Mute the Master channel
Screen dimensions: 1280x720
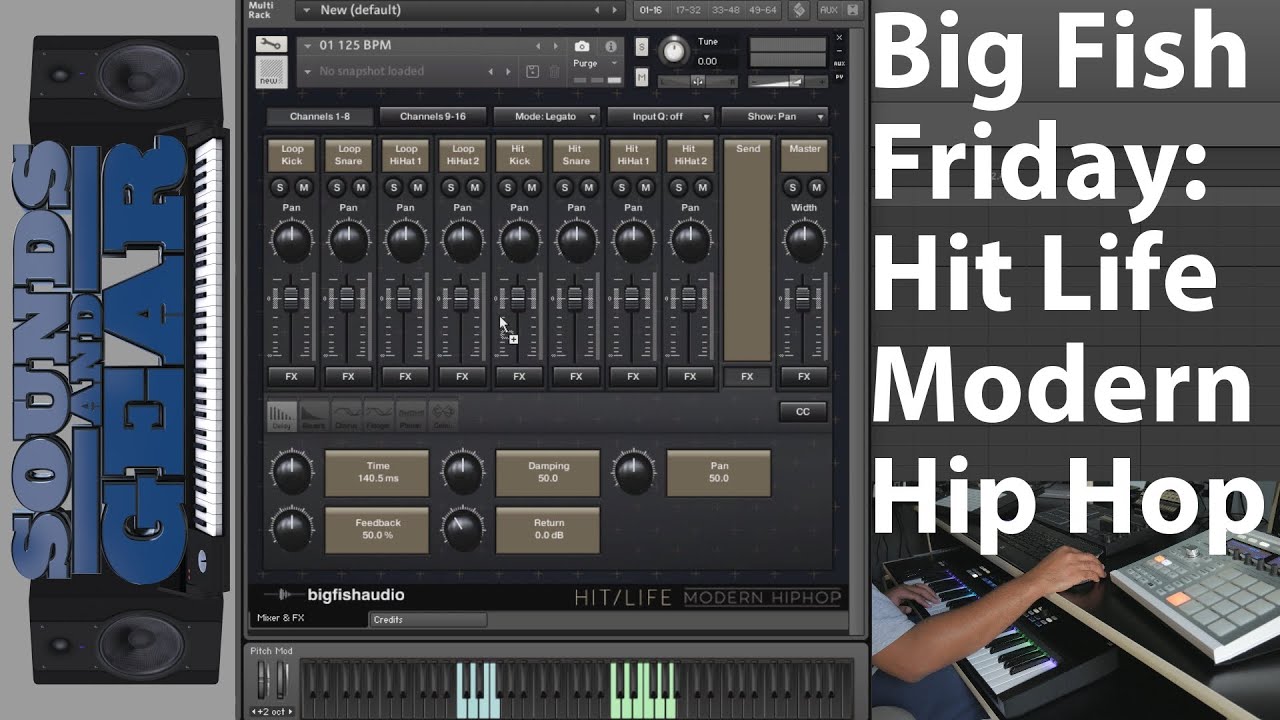coord(816,187)
